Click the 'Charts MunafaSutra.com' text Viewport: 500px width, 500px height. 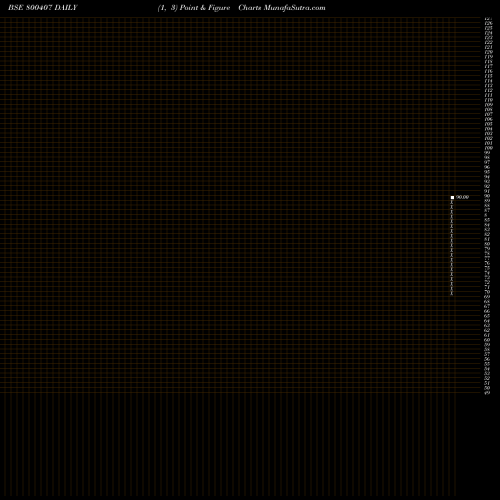[x=282, y=8]
